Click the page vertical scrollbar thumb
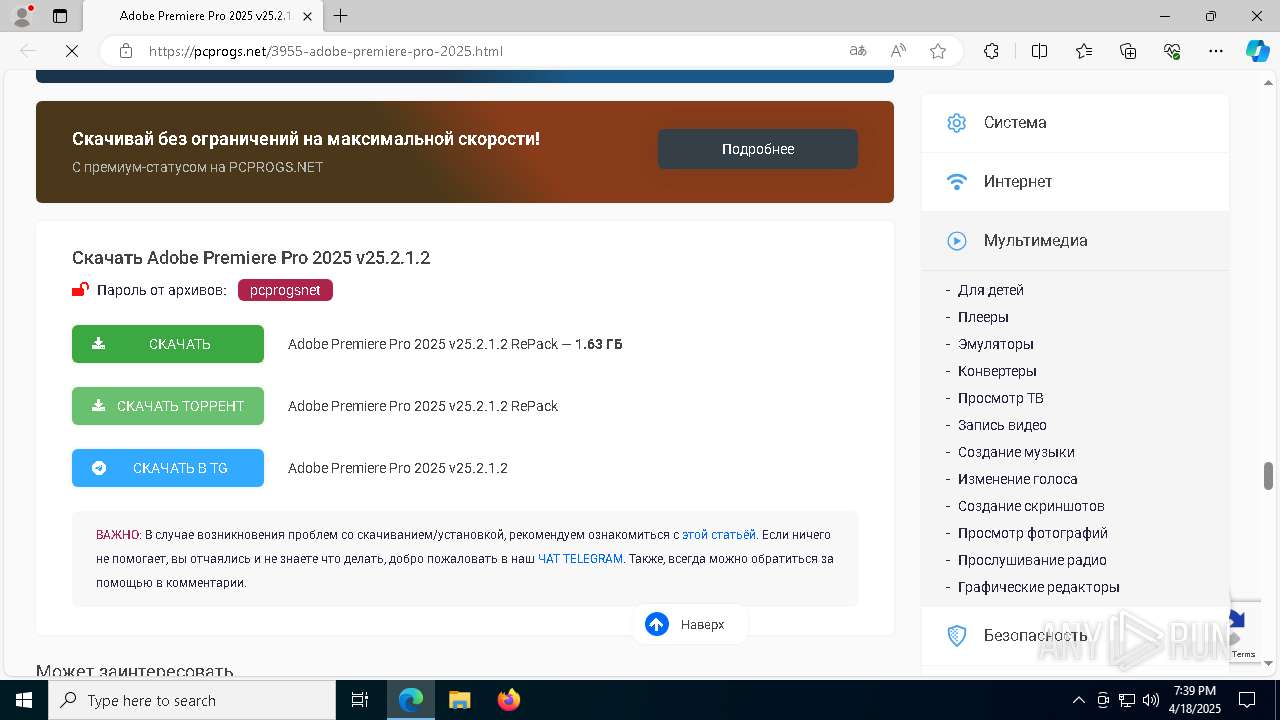The width and height of the screenshot is (1280, 720). click(x=1269, y=477)
